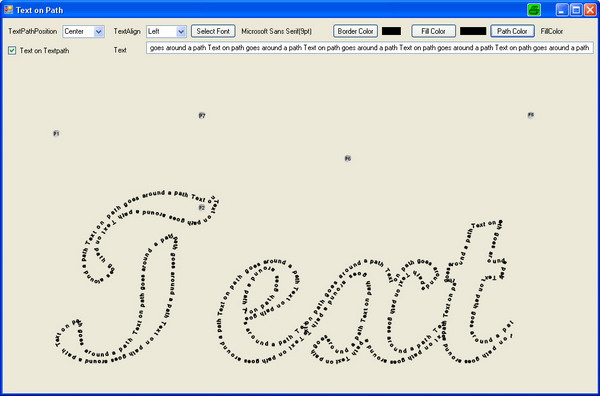Click the Path Color button
Viewport: 600px width, 396px height.
[x=512, y=31]
